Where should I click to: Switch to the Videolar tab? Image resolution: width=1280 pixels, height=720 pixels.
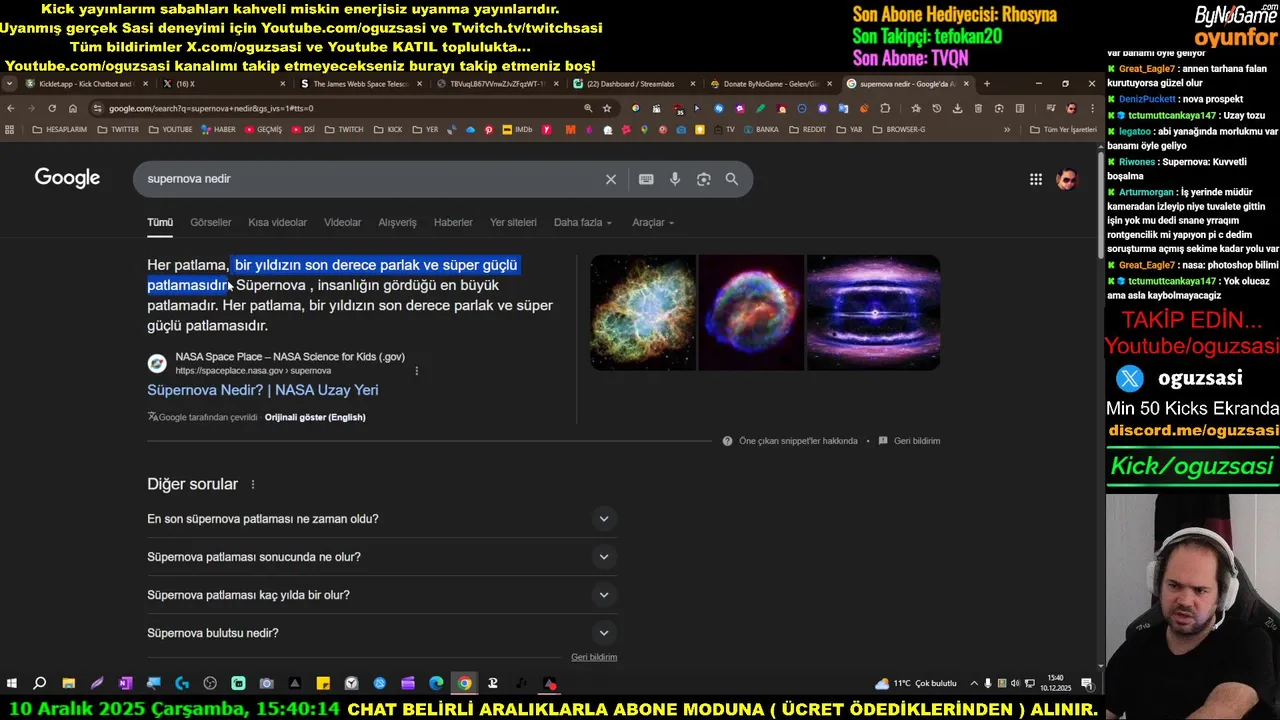coord(342,222)
